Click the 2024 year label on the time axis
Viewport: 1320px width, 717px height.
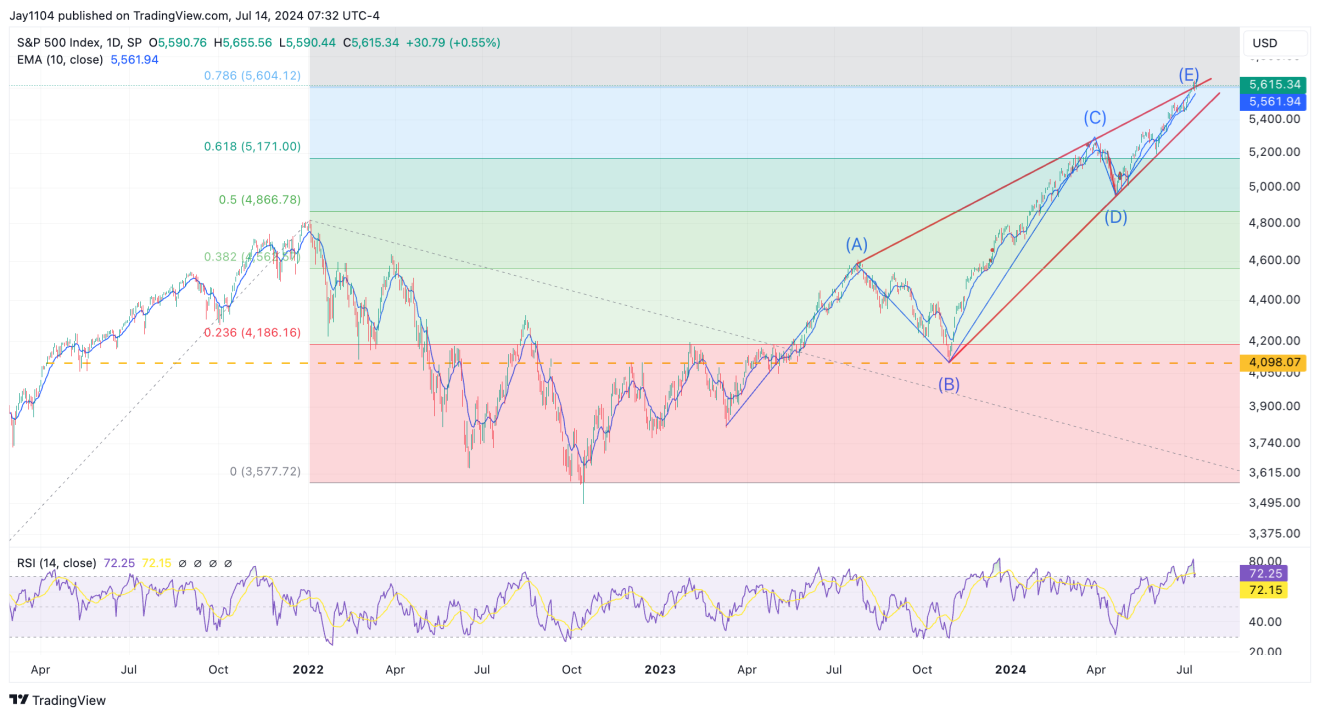click(1011, 669)
